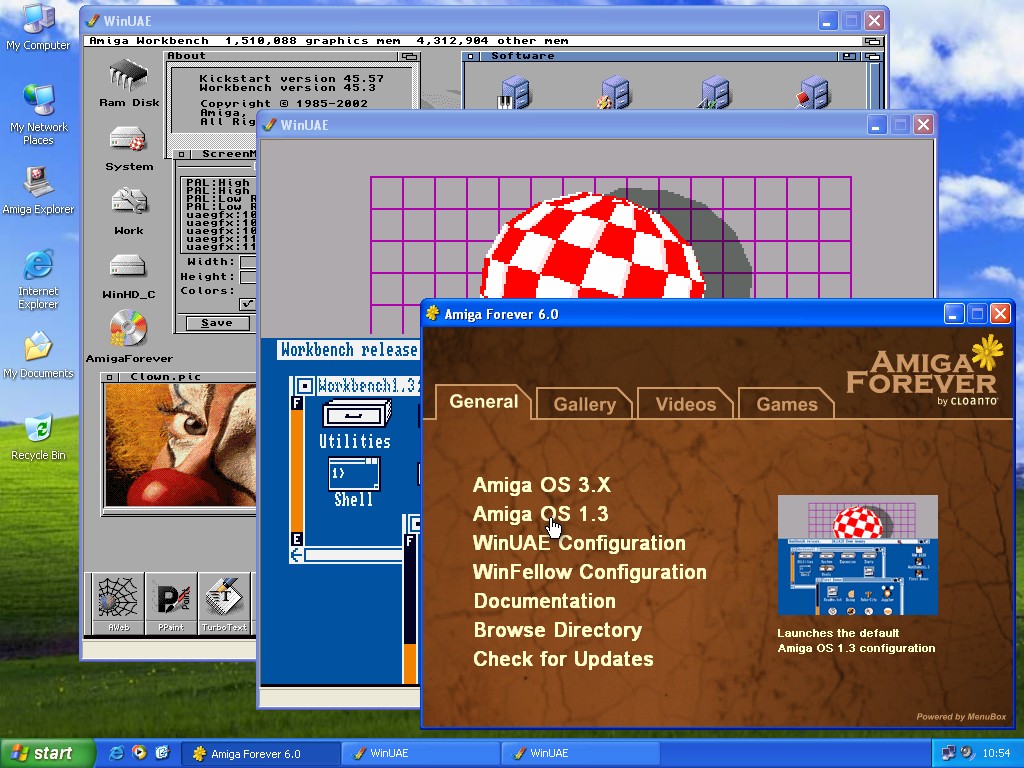Click the network tray icon

(948, 753)
